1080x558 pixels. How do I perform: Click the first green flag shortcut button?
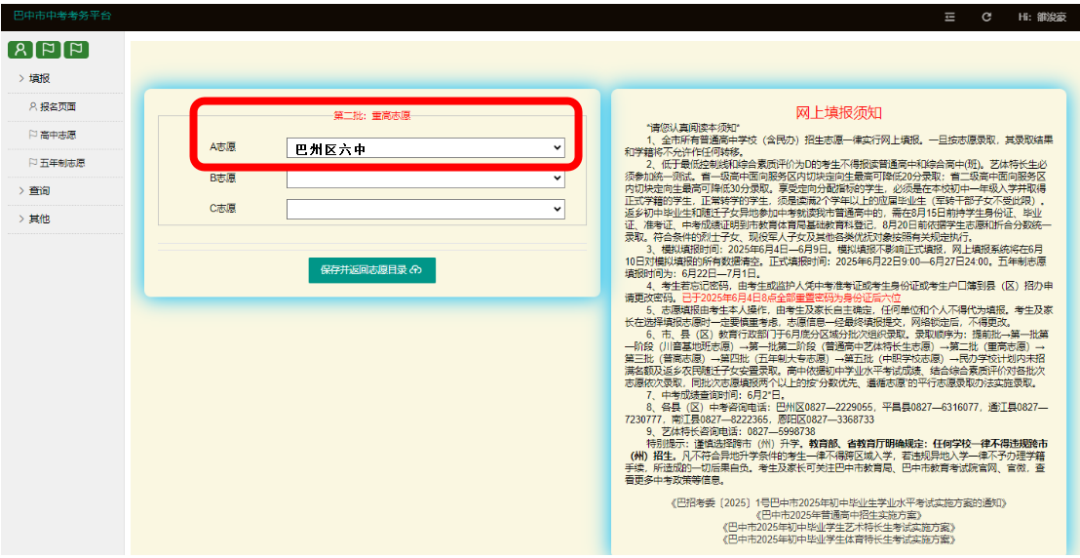(48, 49)
